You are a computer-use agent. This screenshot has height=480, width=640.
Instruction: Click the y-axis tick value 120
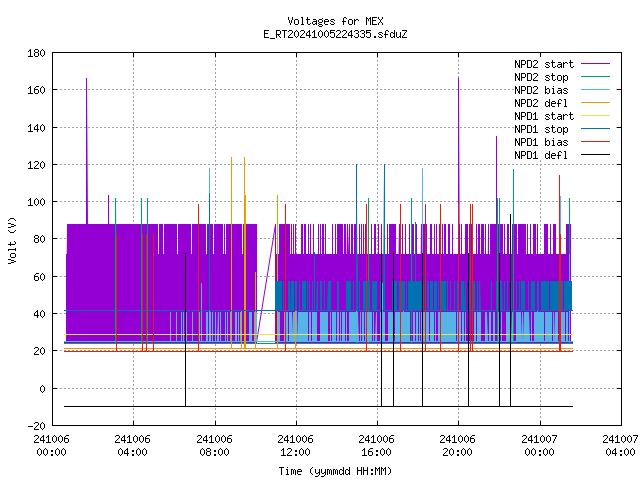(36, 165)
